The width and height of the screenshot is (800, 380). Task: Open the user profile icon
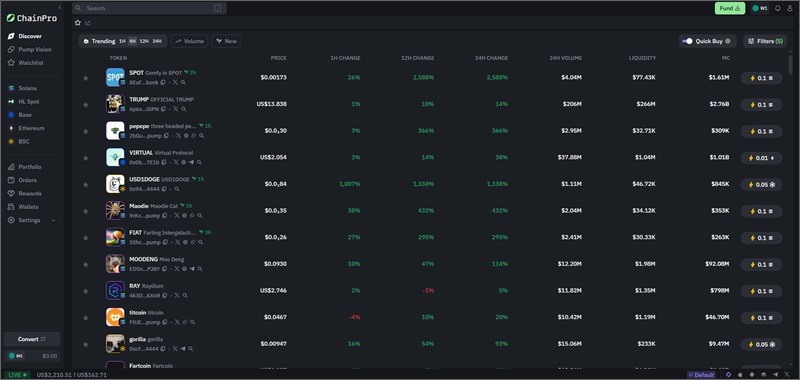[790, 8]
